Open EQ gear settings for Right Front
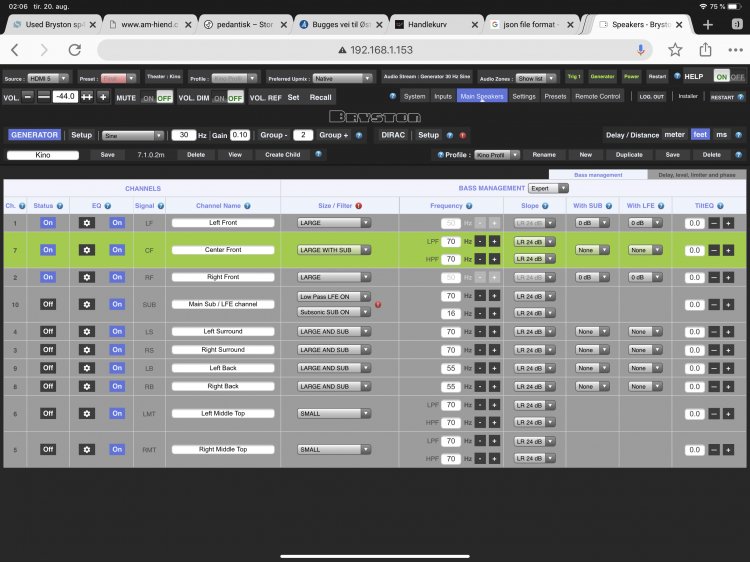The image size is (750, 562). pyautogui.click(x=87, y=277)
